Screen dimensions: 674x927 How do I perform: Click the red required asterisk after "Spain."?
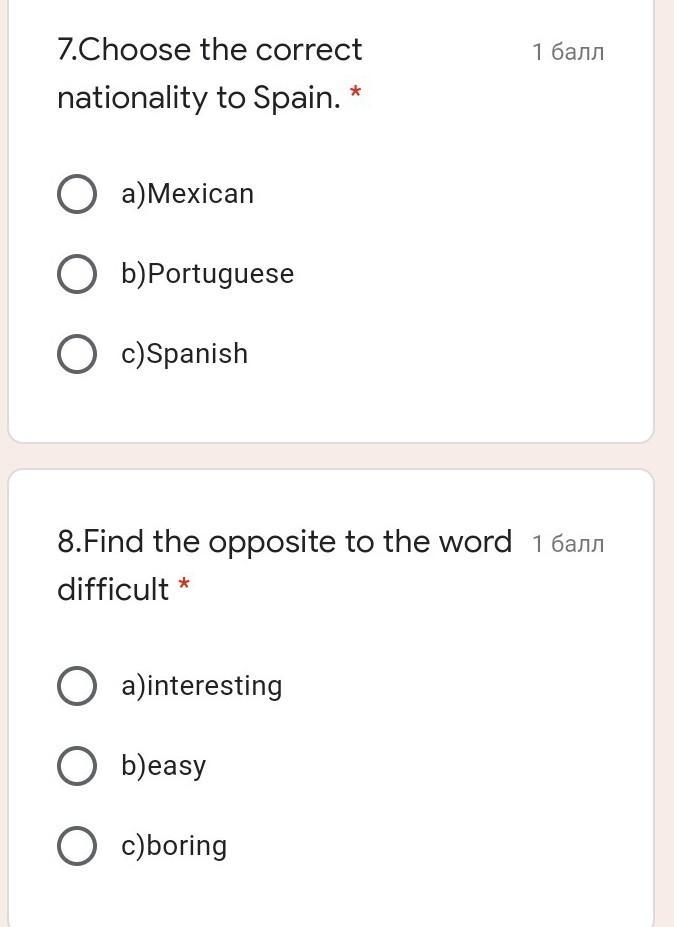[x=355, y=95]
